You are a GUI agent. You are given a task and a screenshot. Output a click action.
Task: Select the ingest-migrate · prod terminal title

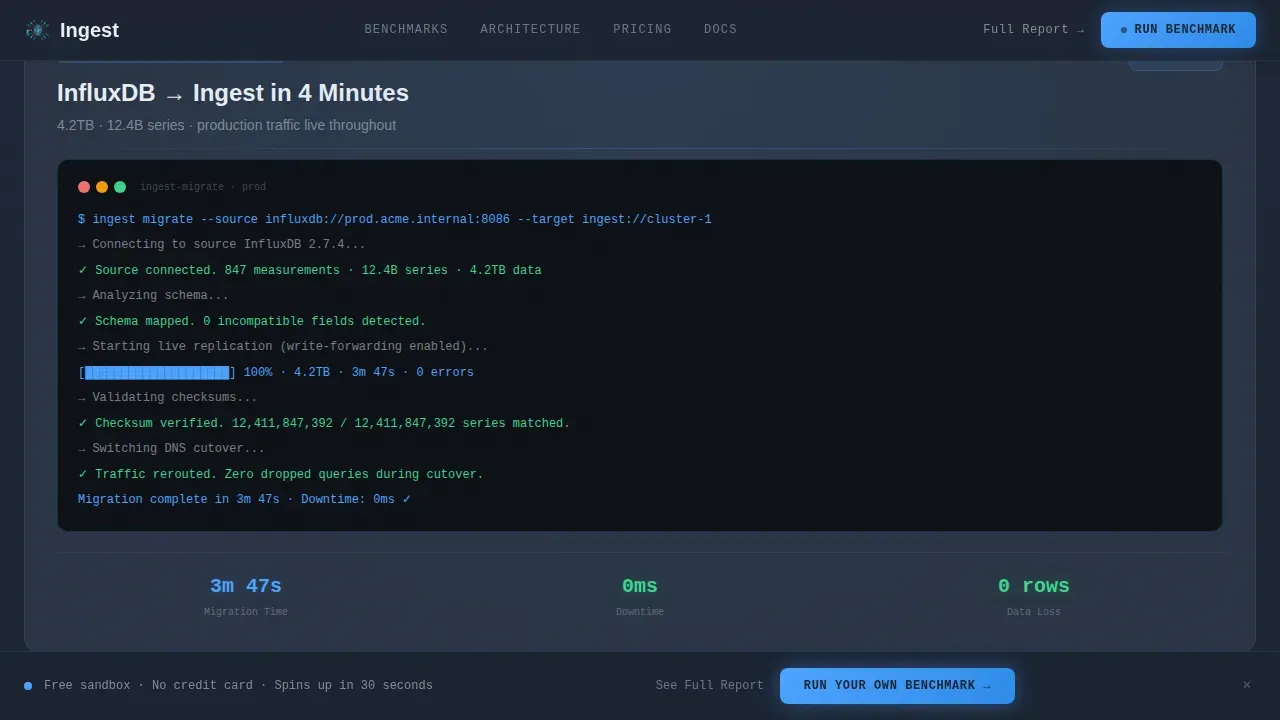point(203,187)
